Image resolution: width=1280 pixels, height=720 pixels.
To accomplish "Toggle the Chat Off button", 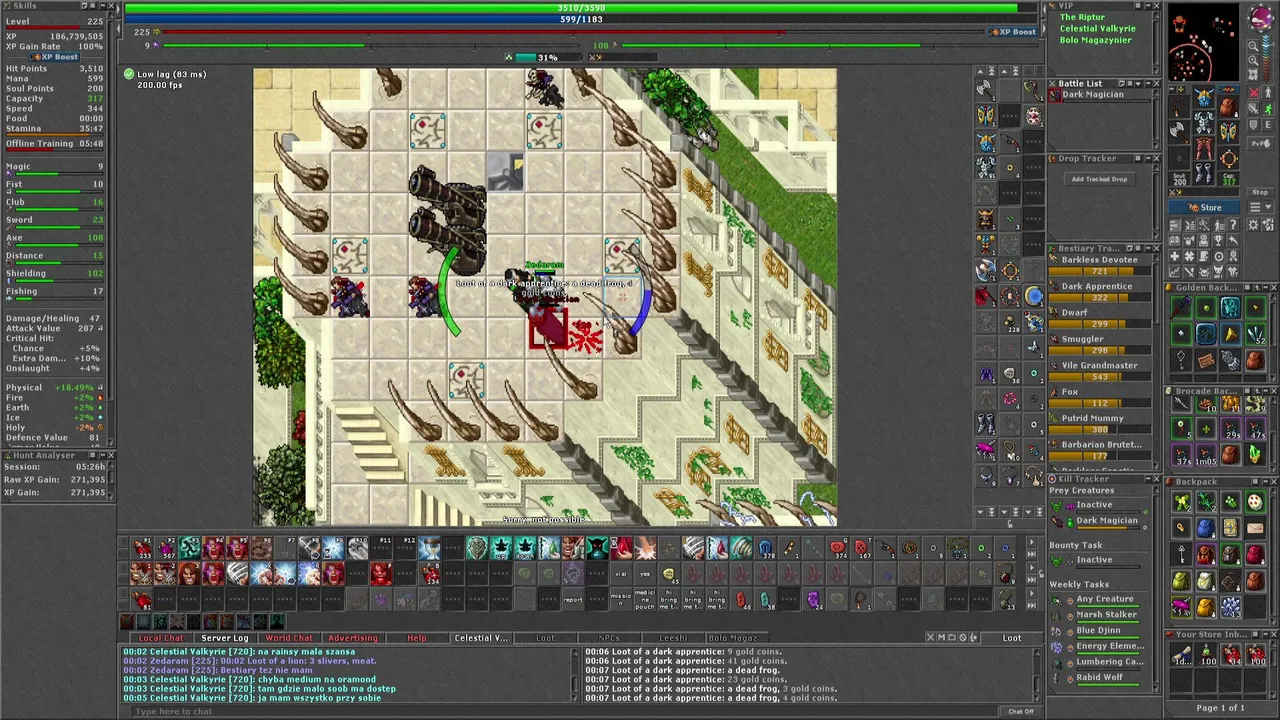I will coord(1020,711).
